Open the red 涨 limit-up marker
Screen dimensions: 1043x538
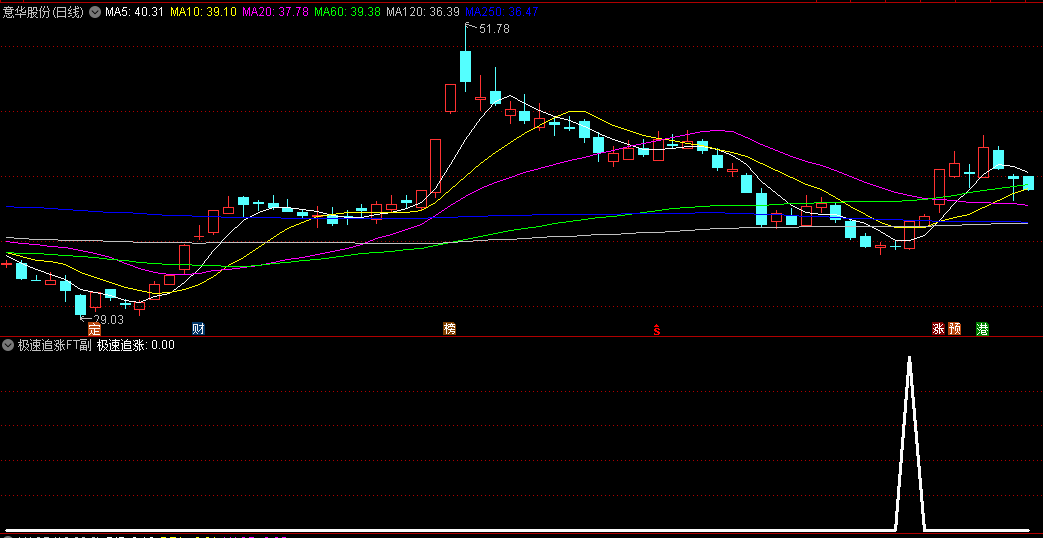pyautogui.click(x=938, y=329)
